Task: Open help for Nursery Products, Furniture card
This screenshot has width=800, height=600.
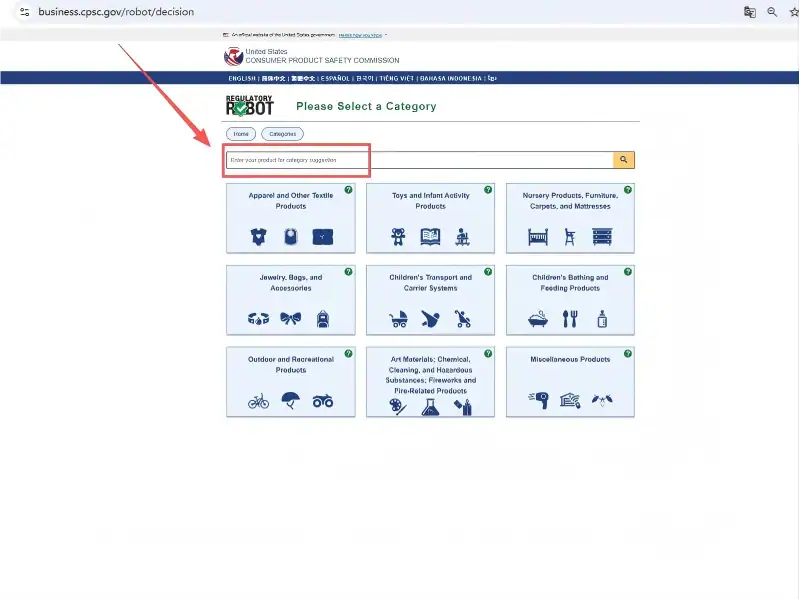Action: tap(628, 190)
